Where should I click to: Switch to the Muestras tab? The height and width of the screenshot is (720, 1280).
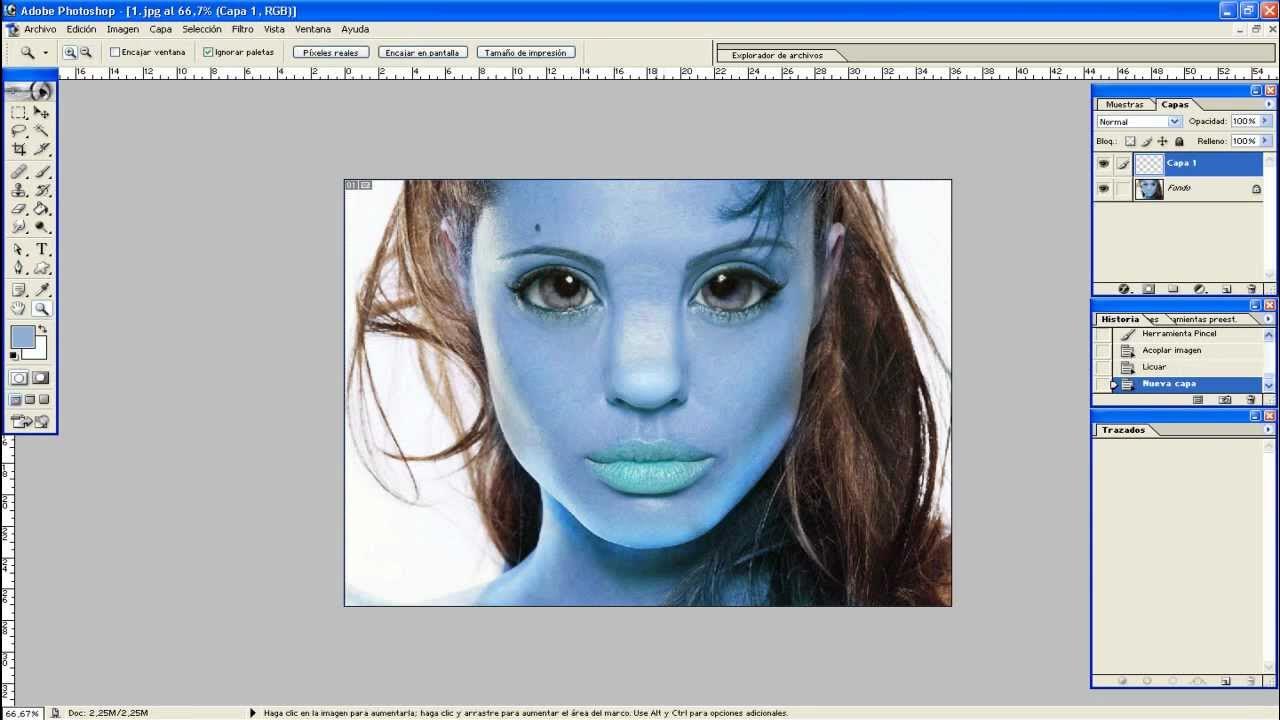coord(1125,104)
